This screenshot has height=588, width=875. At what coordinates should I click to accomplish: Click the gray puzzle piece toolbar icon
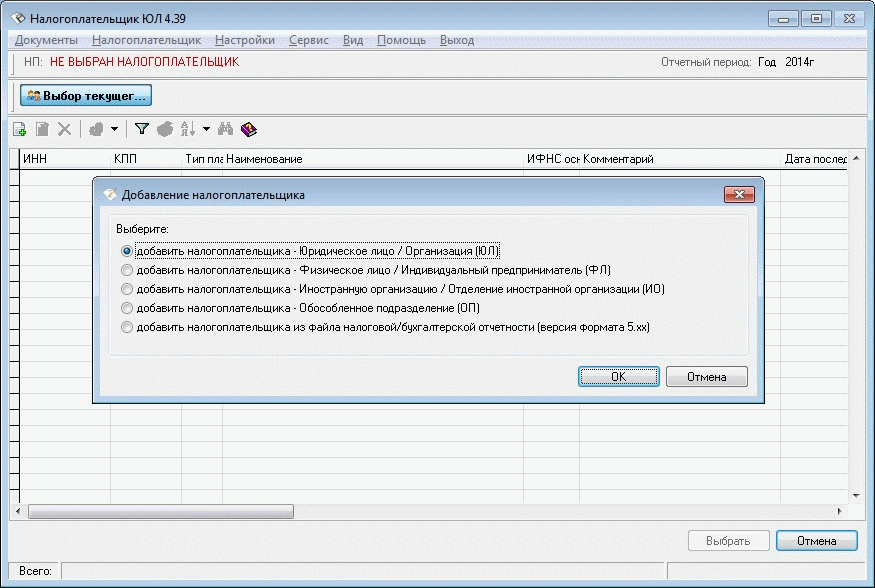pos(165,129)
